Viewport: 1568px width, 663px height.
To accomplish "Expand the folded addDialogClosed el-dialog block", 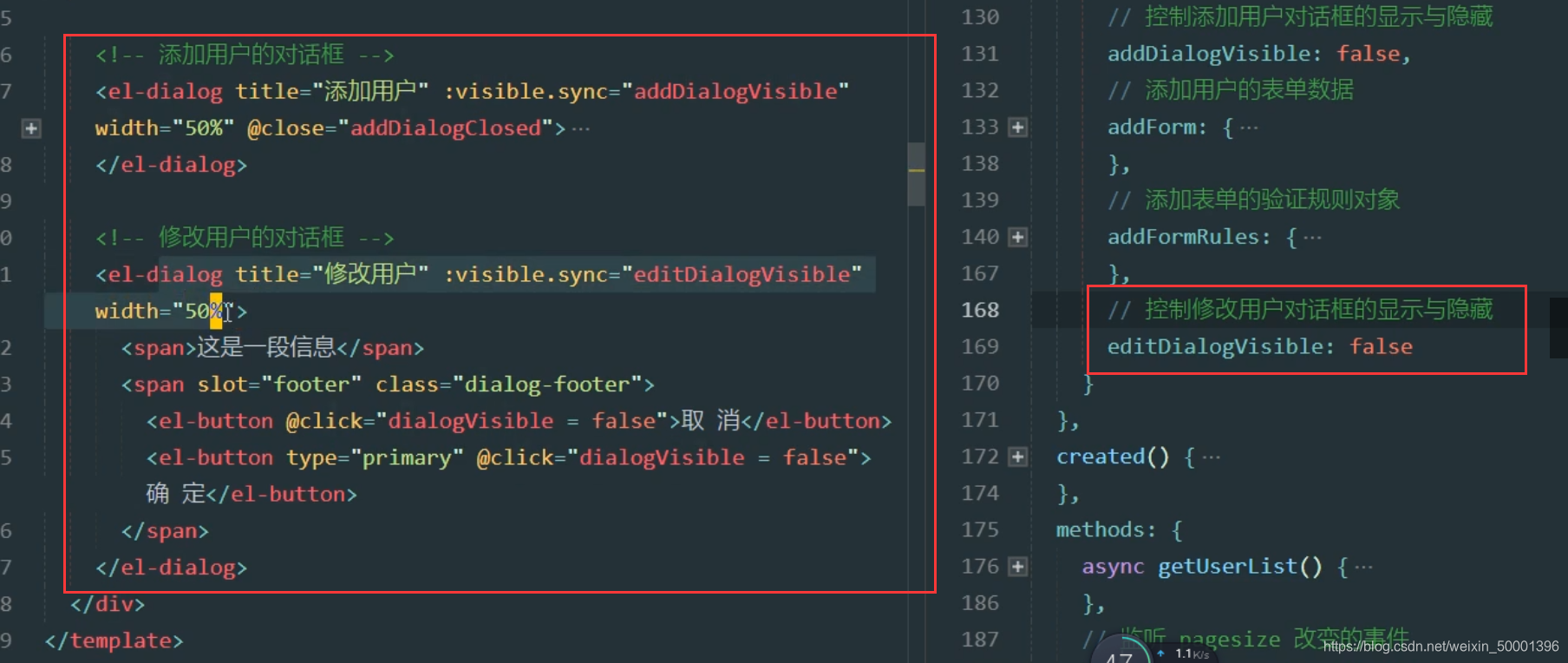I will pos(31,128).
